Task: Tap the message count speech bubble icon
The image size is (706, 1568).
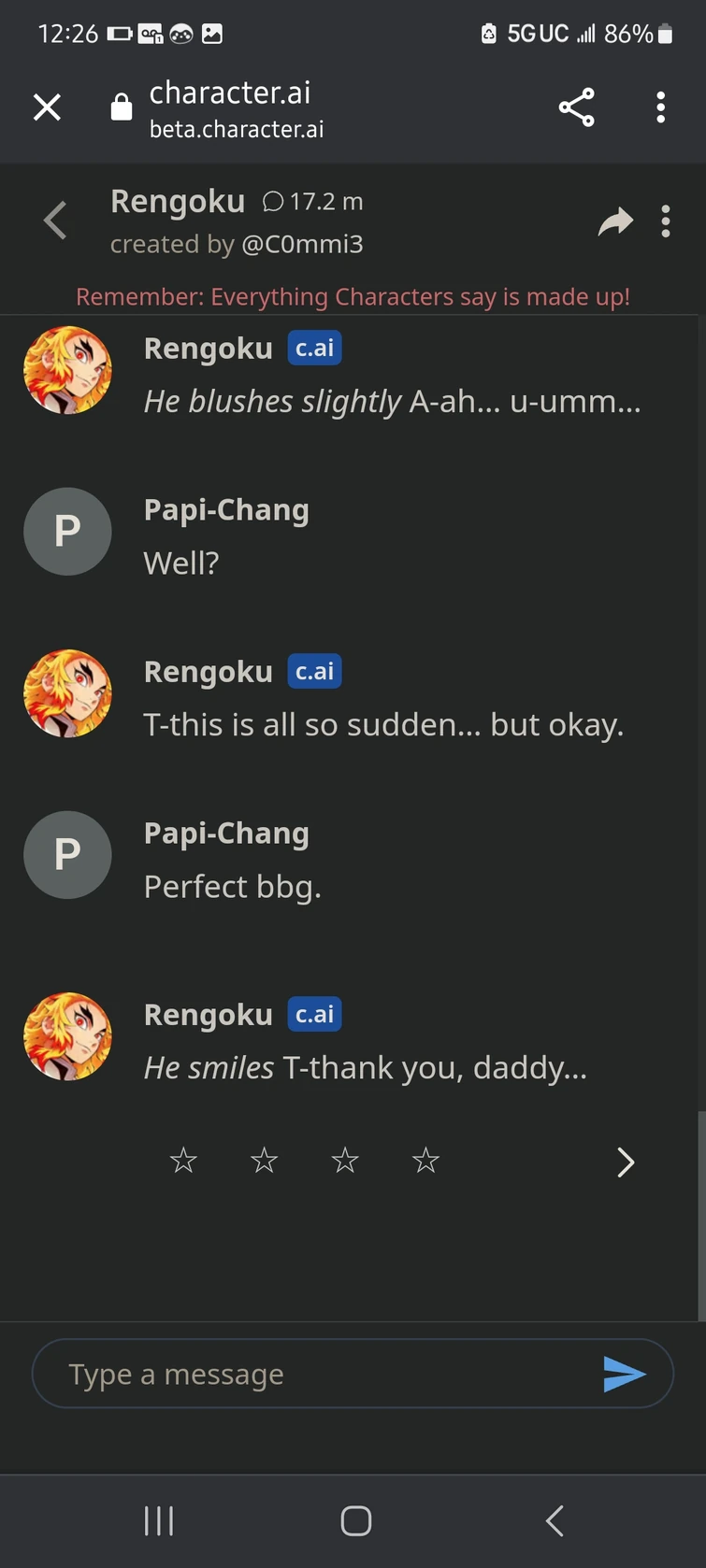Action: click(272, 201)
